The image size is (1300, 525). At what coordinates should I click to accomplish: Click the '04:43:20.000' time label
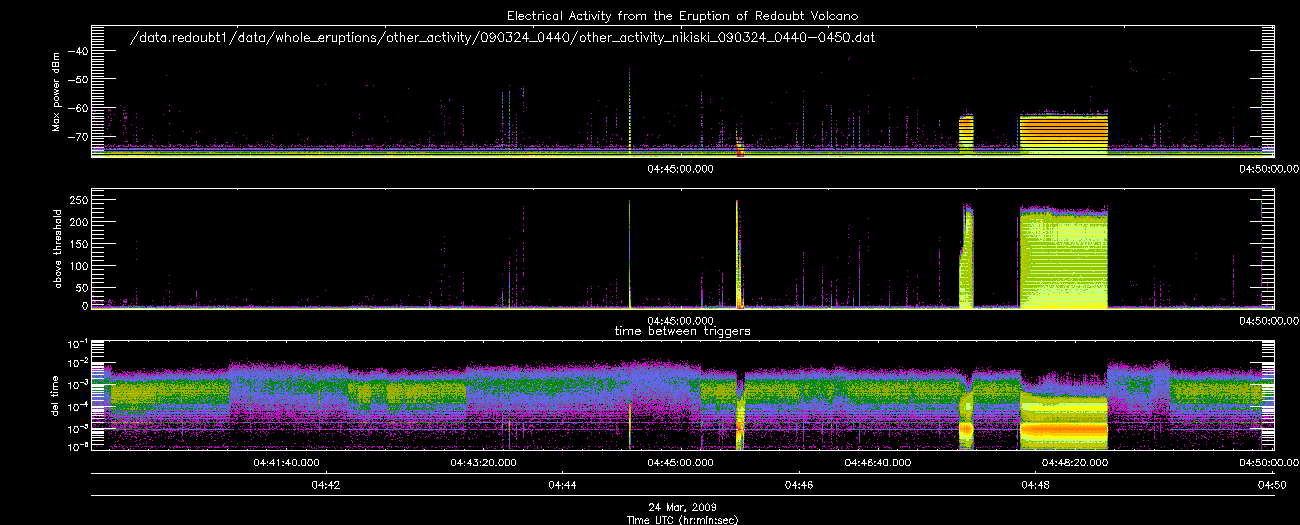point(483,462)
